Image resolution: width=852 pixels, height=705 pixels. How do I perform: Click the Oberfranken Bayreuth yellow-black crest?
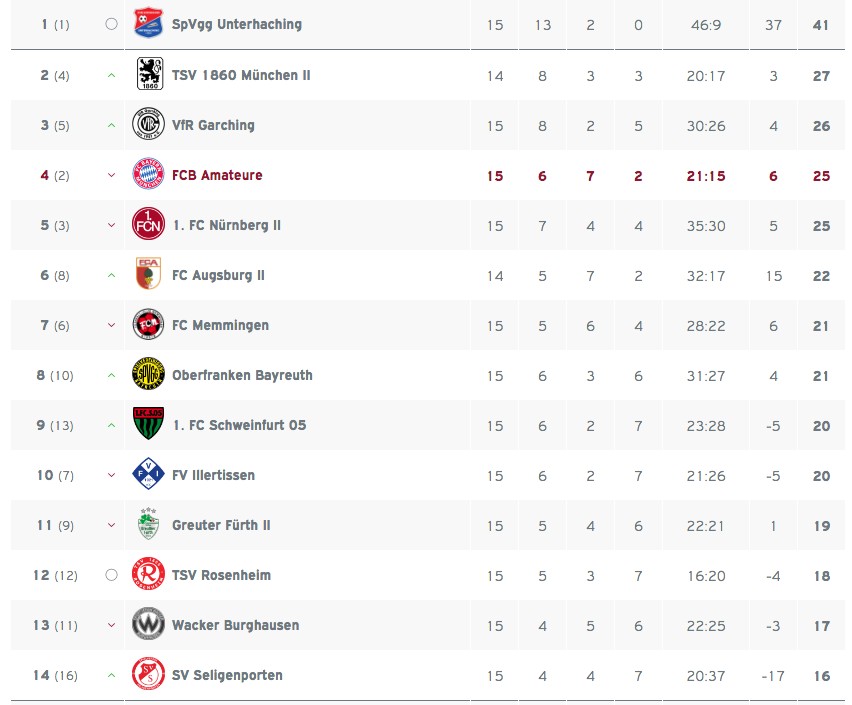[x=148, y=373]
